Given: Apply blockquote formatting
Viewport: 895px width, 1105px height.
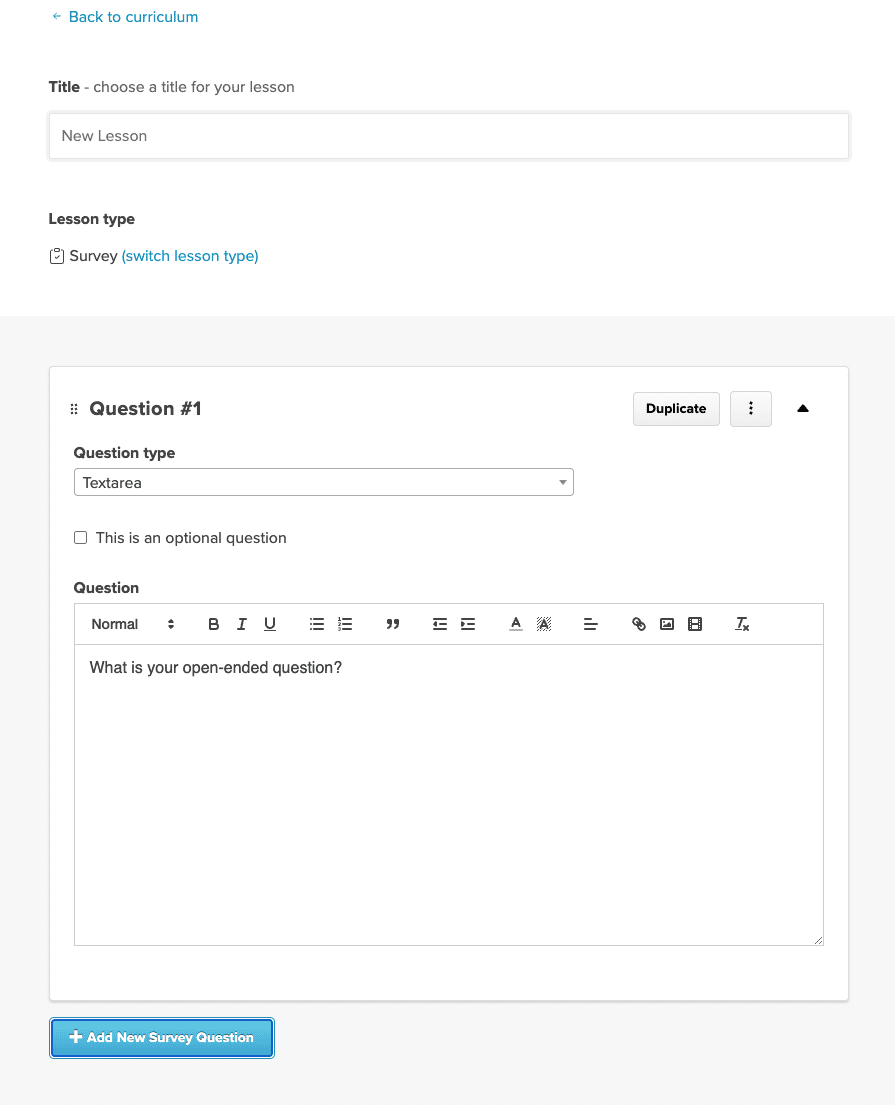Looking at the screenshot, I should [393, 624].
